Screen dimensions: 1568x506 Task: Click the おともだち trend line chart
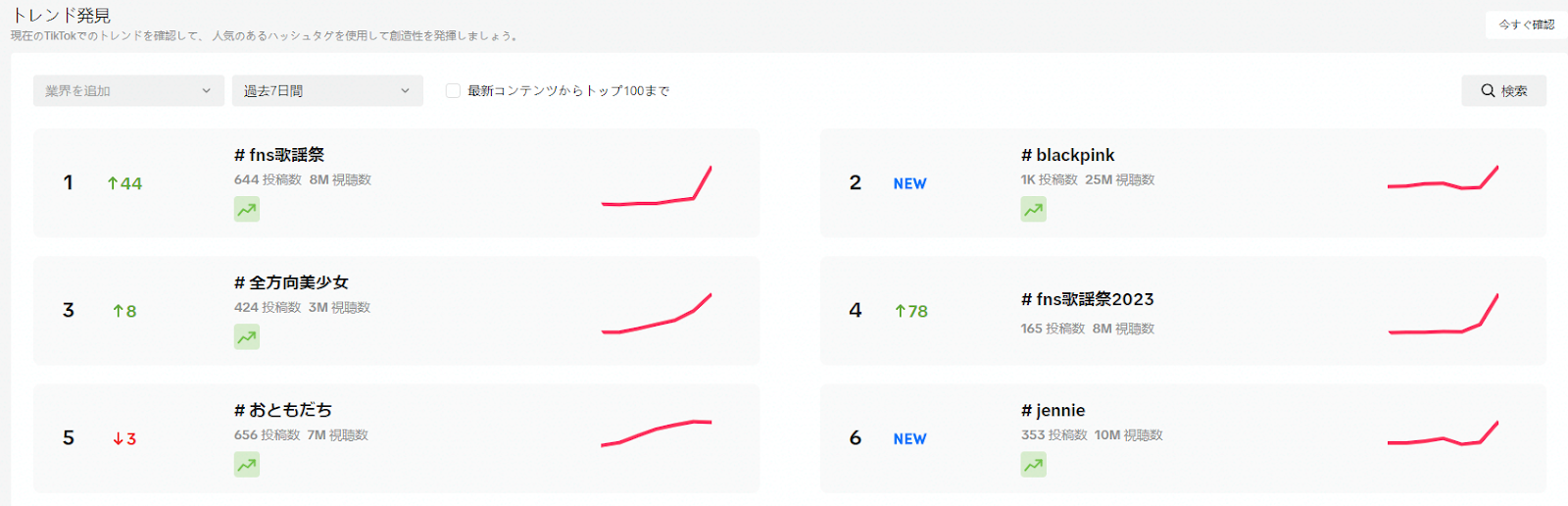pyautogui.click(x=657, y=432)
